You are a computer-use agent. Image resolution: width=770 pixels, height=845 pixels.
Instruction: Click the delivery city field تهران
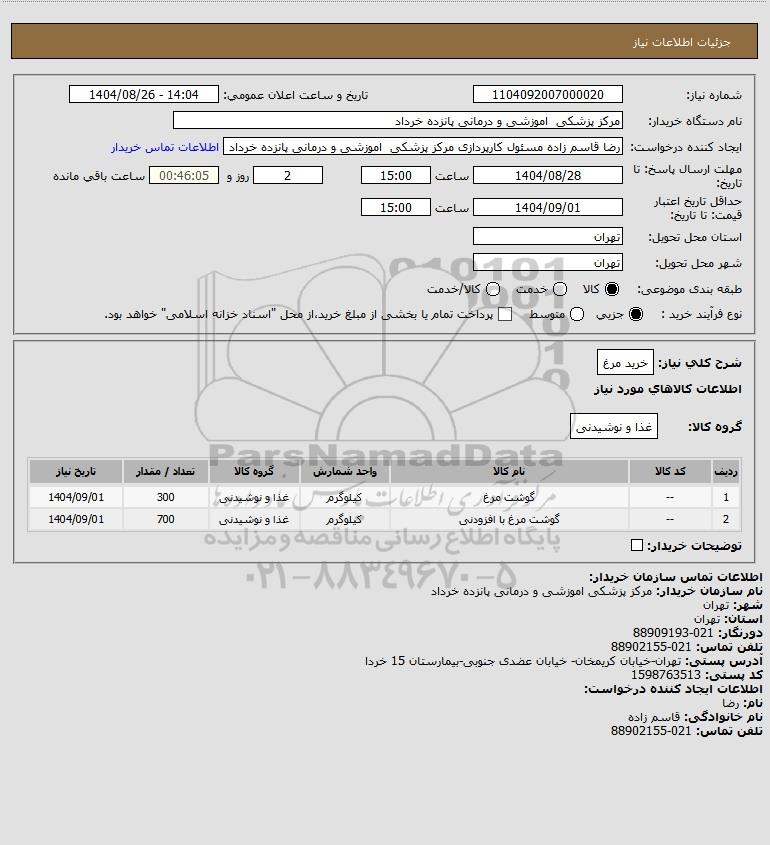[547, 262]
